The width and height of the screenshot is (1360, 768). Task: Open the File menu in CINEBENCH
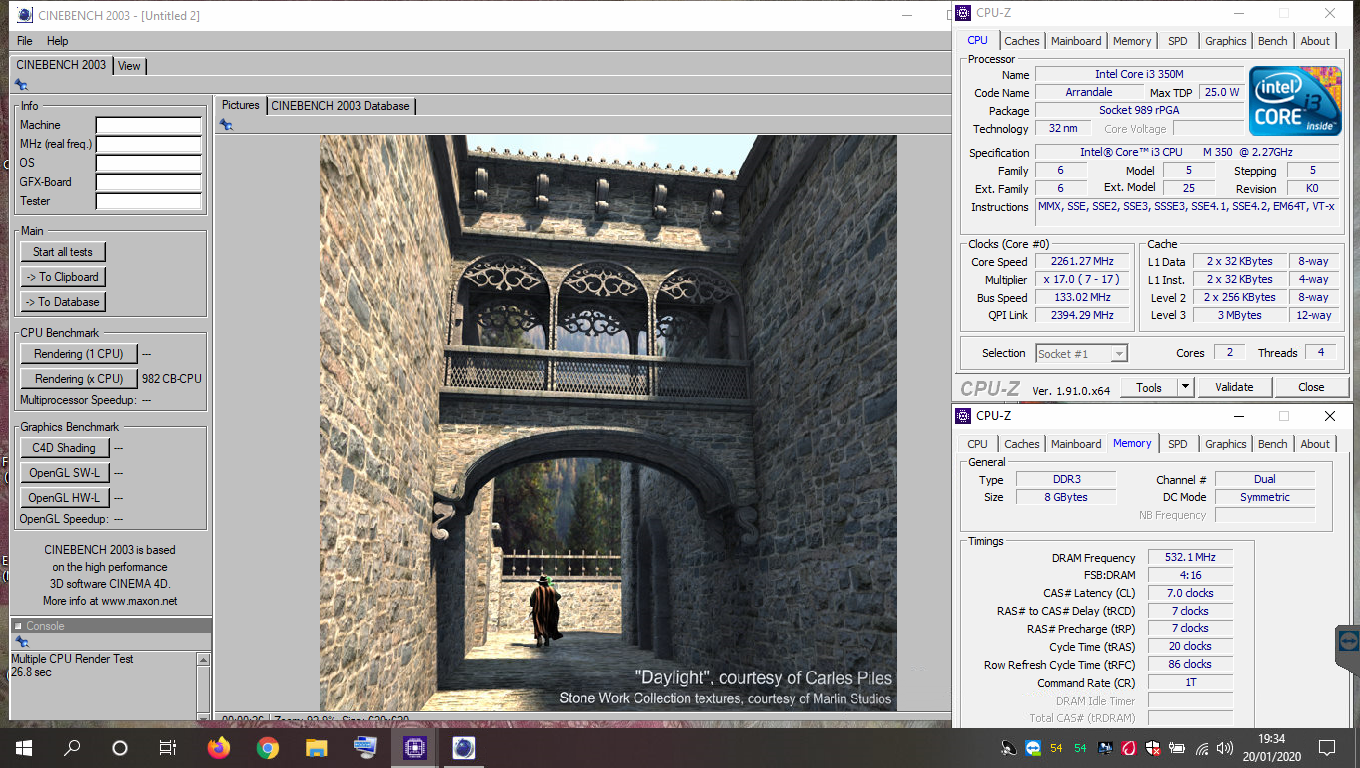(25, 41)
